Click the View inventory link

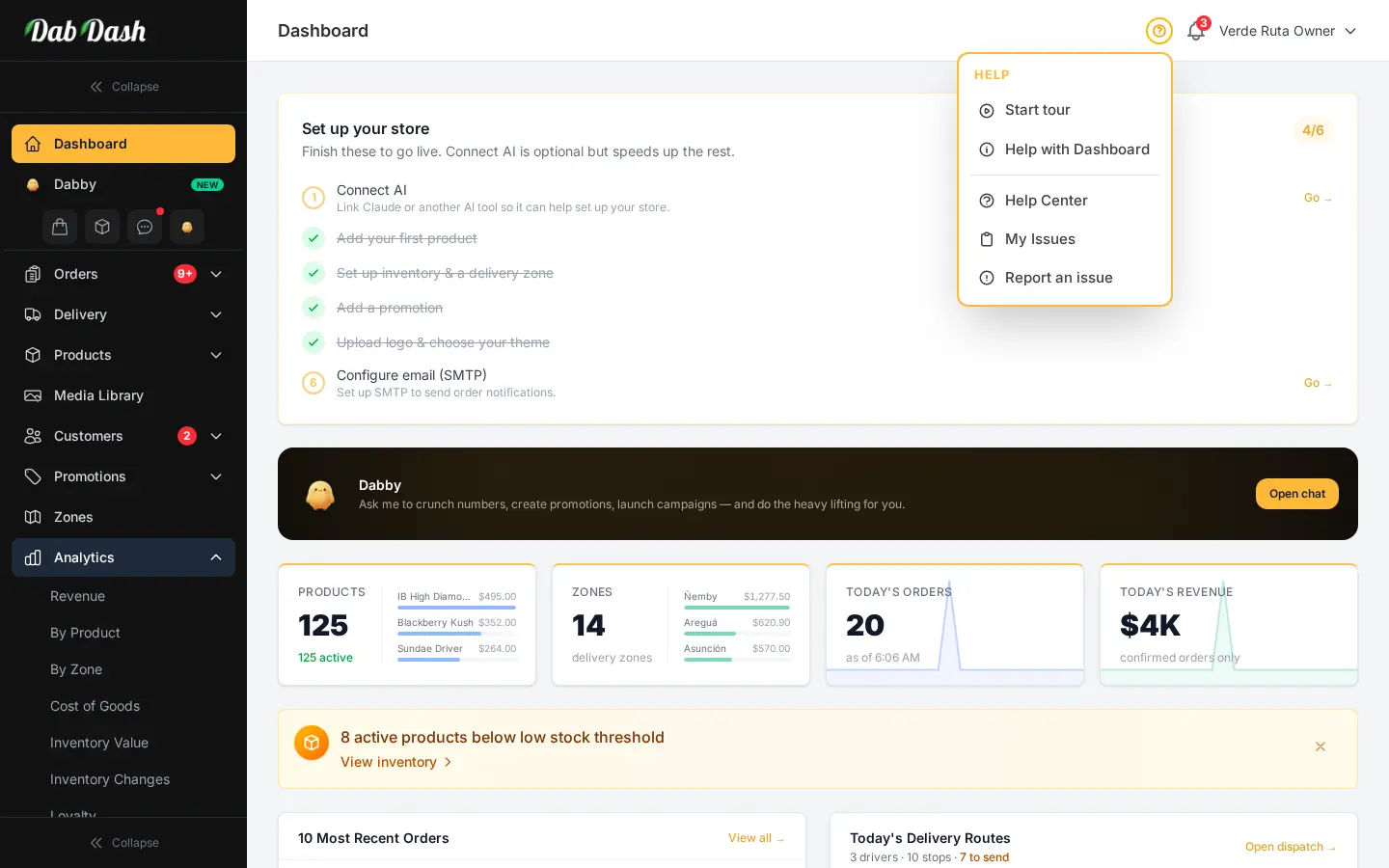point(396,762)
